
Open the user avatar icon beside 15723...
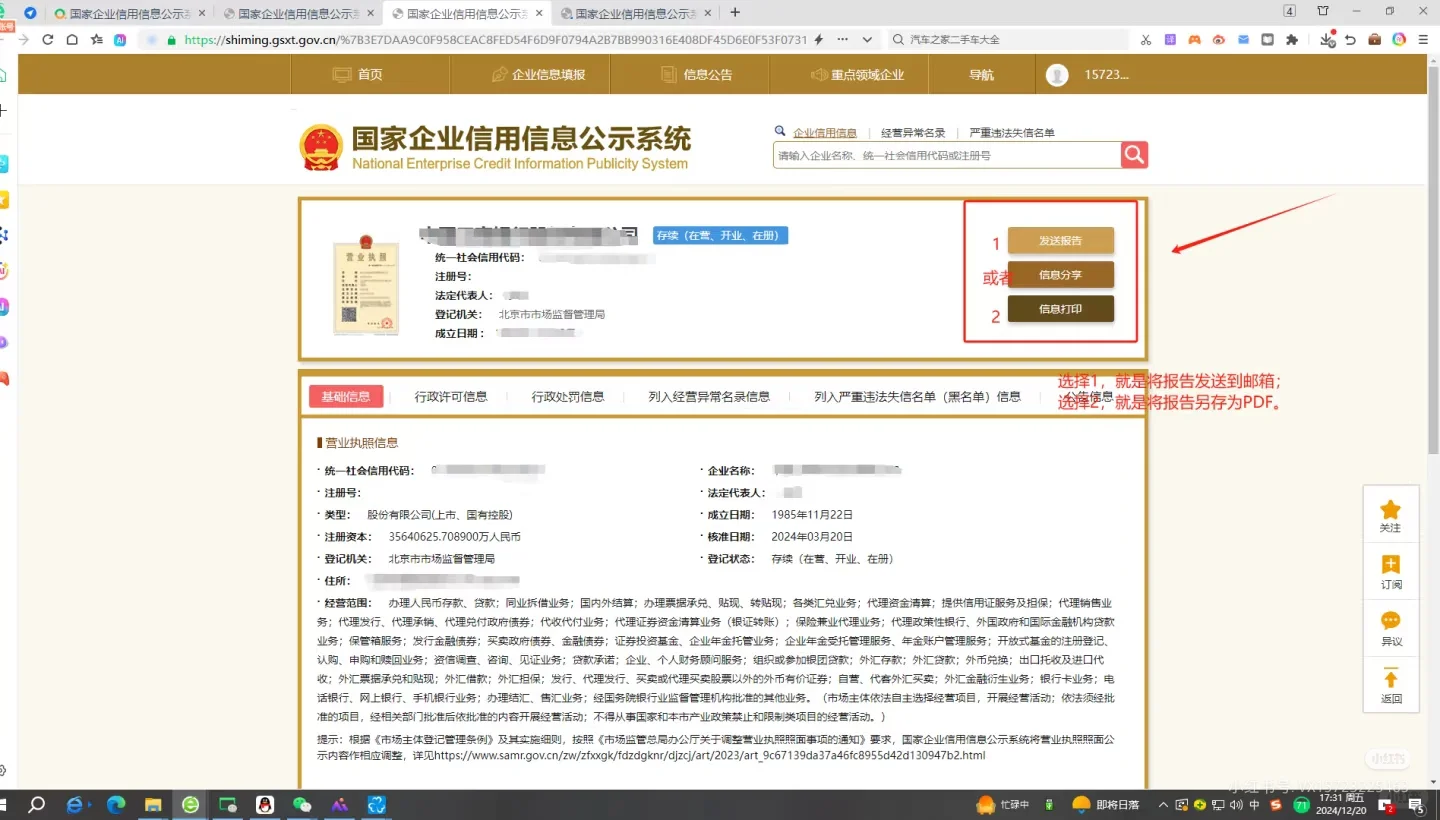1057,74
